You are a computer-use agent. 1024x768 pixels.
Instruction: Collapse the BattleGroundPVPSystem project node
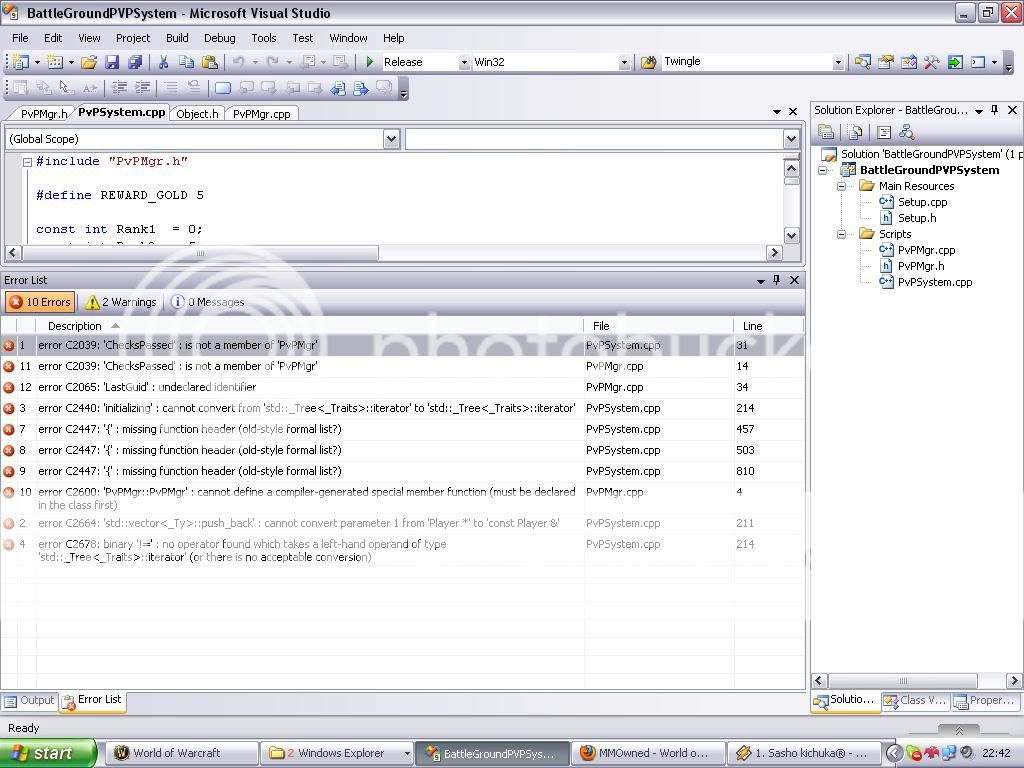click(x=823, y=170)
